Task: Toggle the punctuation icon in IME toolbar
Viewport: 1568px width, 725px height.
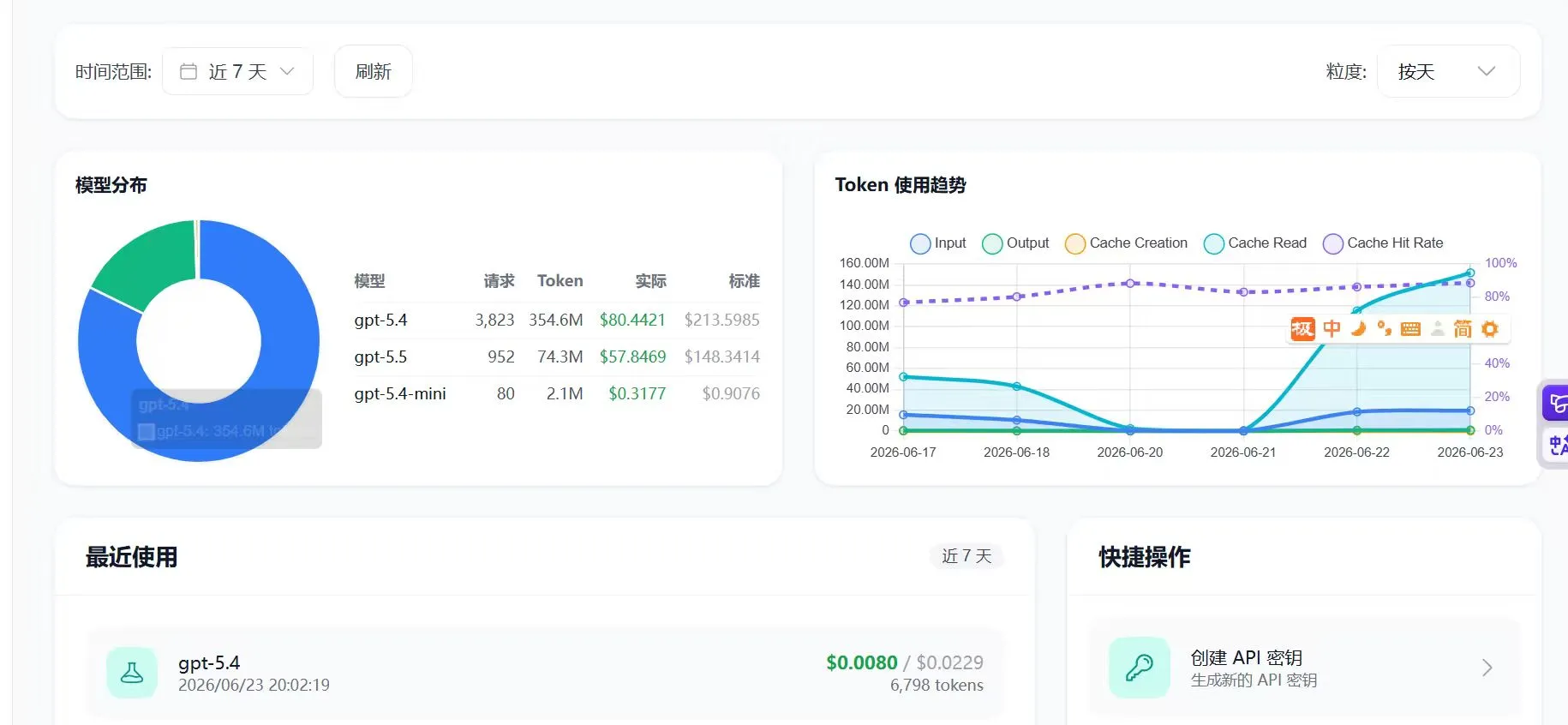Action: coord(1384,329)
